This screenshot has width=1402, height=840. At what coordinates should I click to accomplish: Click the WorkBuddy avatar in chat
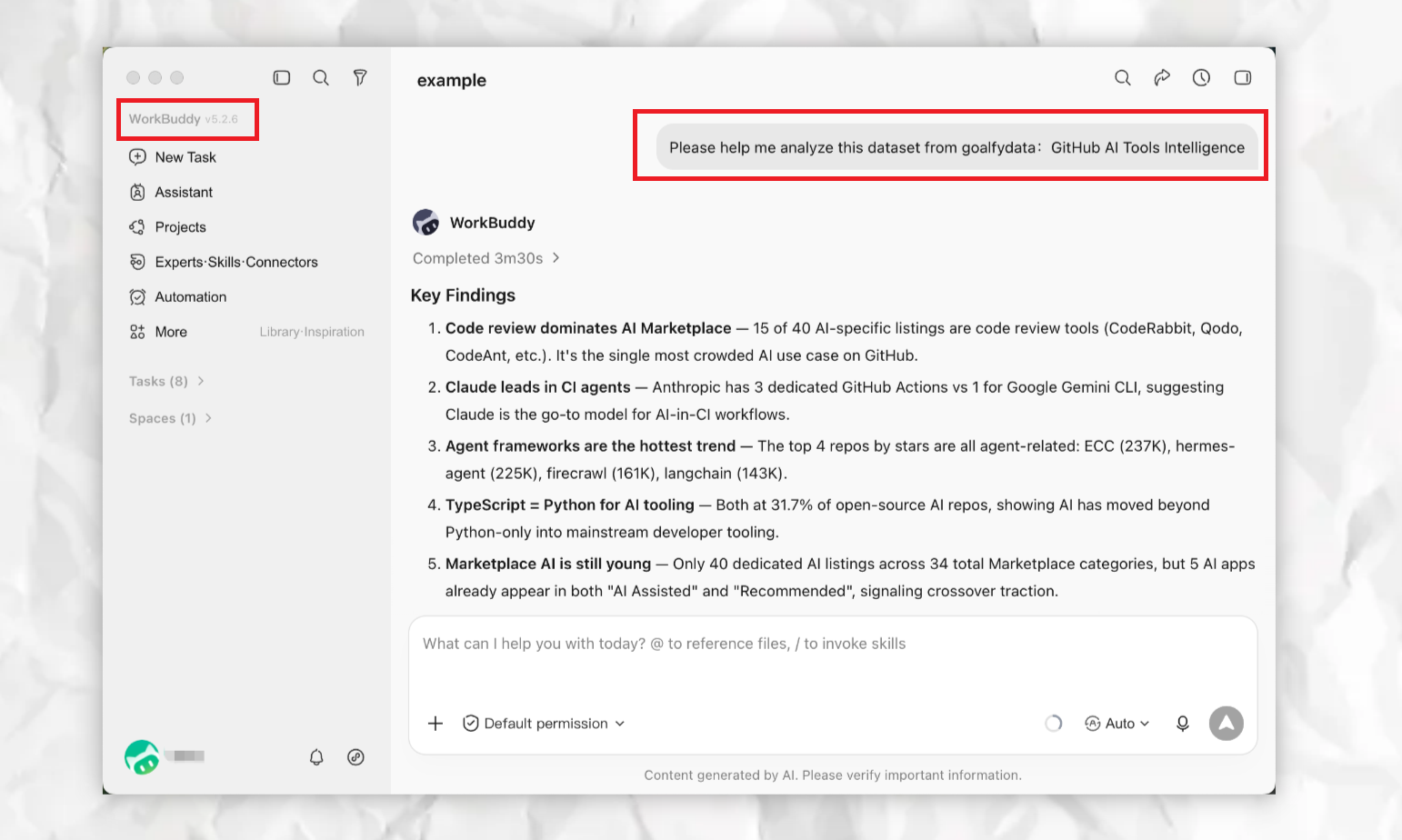[426, 223]
